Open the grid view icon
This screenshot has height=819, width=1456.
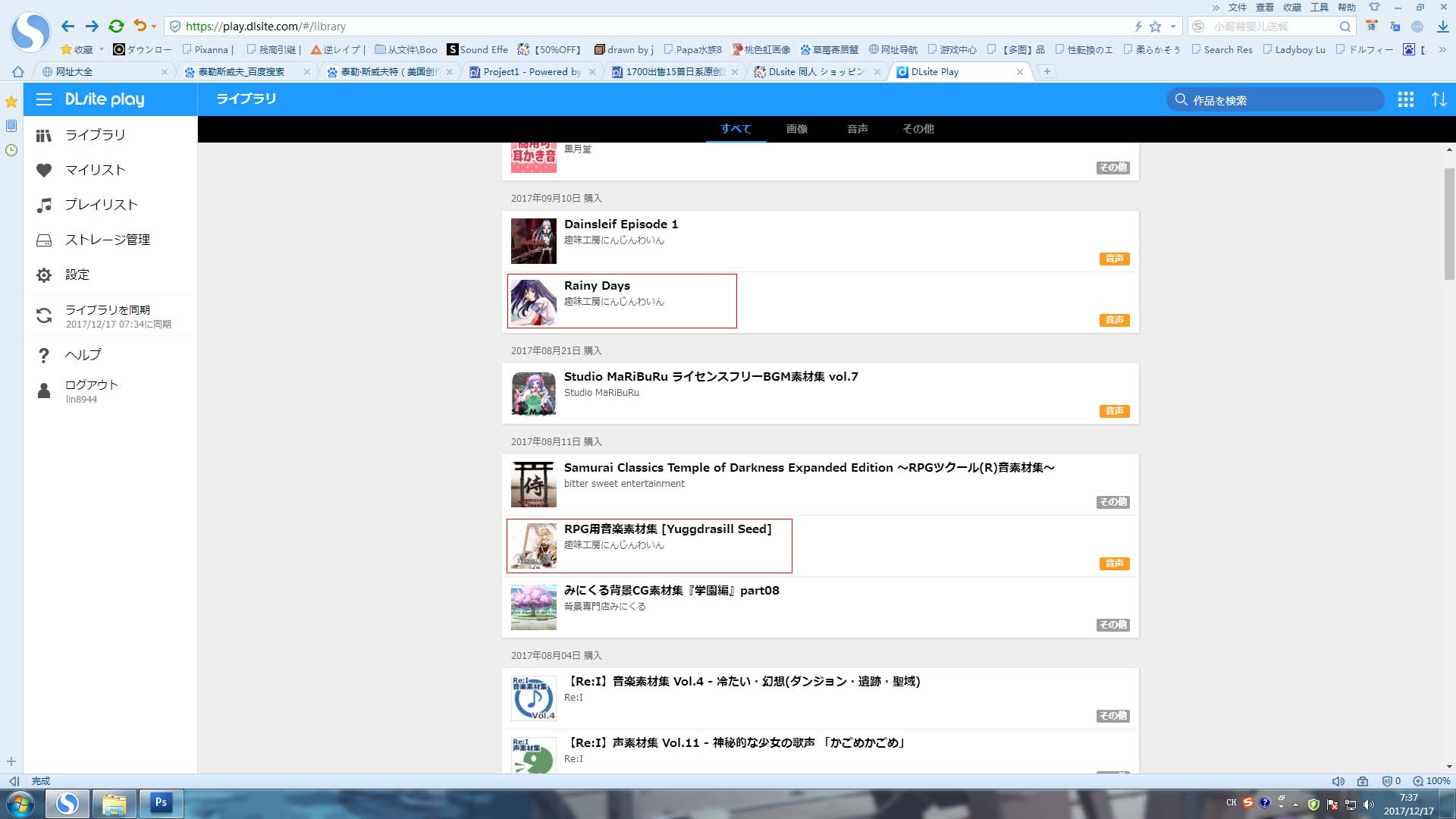[x=1406, y=99]
